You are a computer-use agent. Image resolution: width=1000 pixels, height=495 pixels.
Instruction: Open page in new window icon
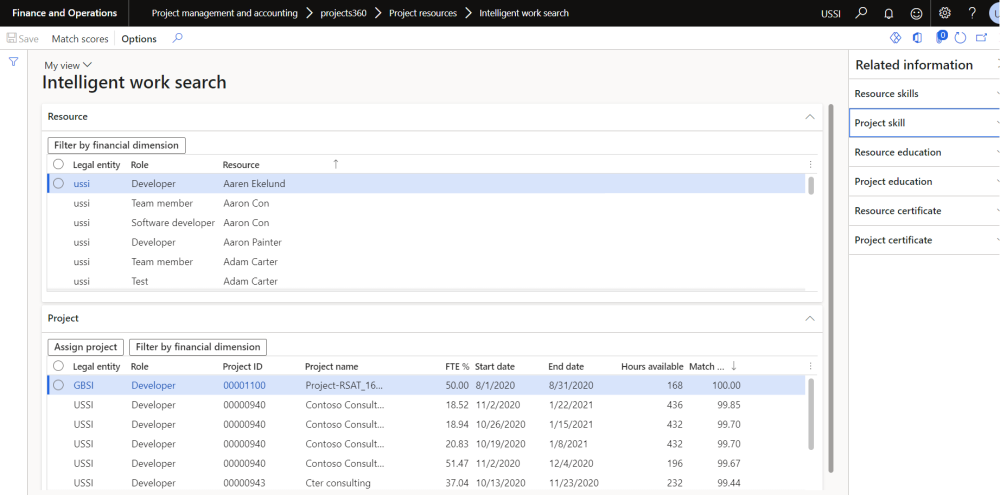(x=979, y=38)
